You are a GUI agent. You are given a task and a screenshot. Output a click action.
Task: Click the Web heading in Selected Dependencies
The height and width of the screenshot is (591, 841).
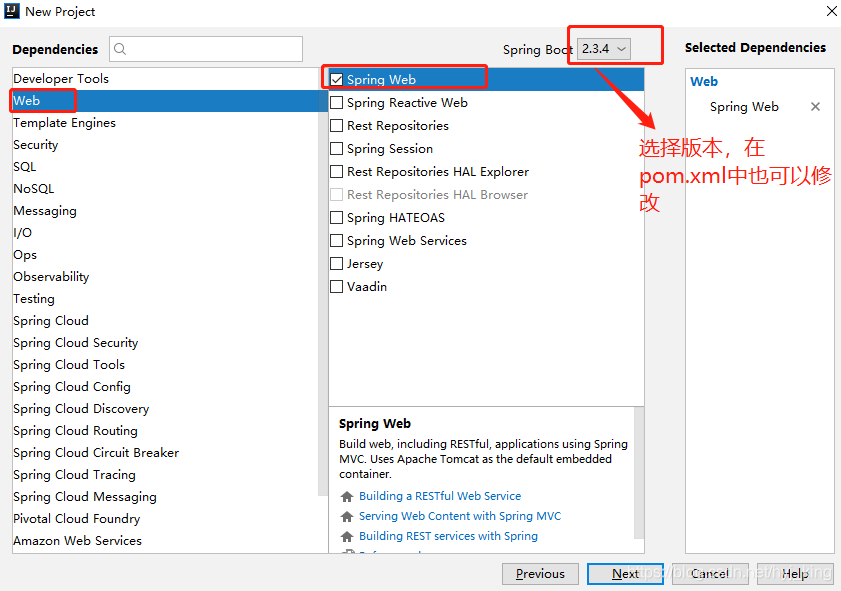[704, 82]
